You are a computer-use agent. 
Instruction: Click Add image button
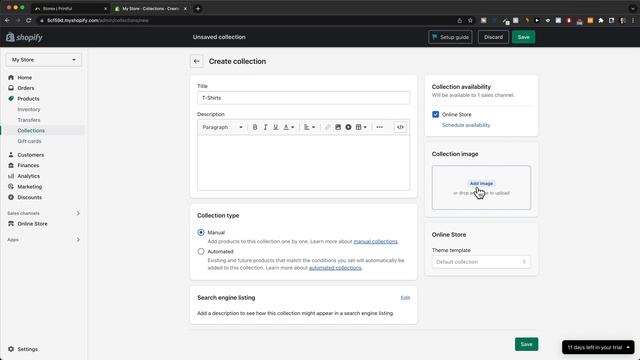(481, 183)
